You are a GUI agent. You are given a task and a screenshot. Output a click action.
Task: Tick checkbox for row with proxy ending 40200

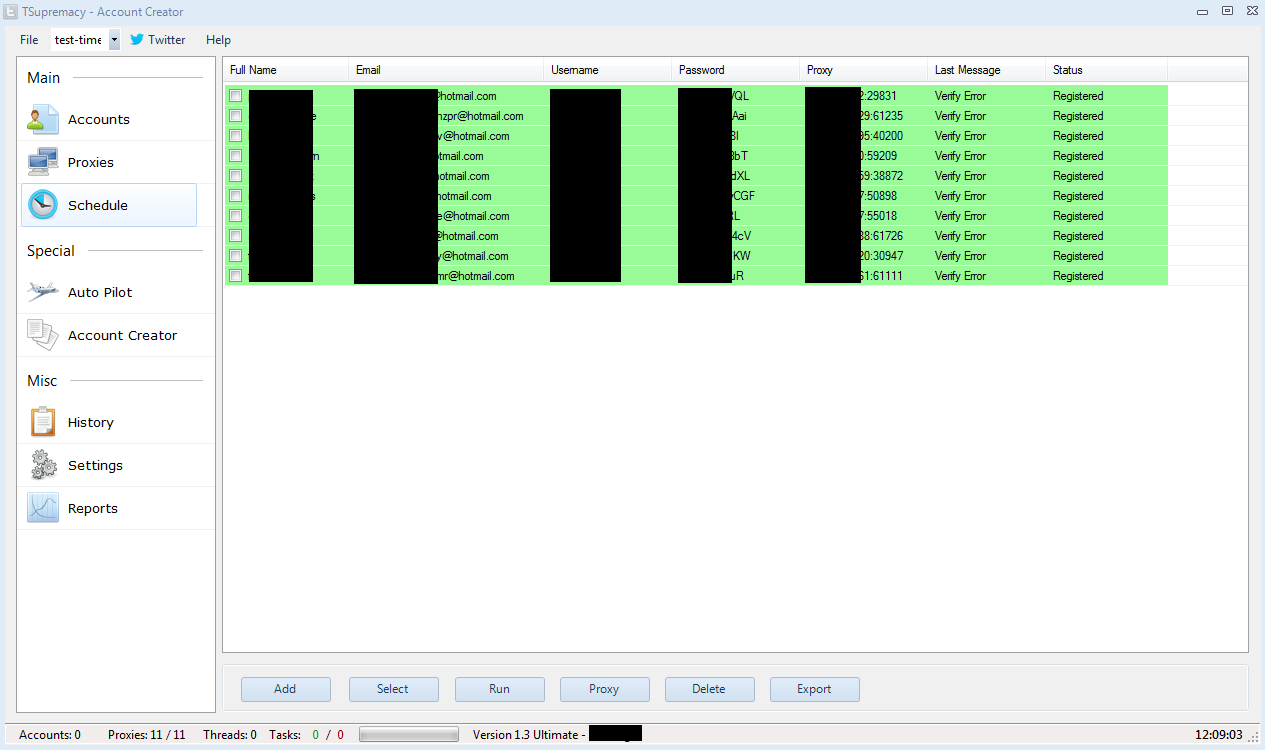235,136
